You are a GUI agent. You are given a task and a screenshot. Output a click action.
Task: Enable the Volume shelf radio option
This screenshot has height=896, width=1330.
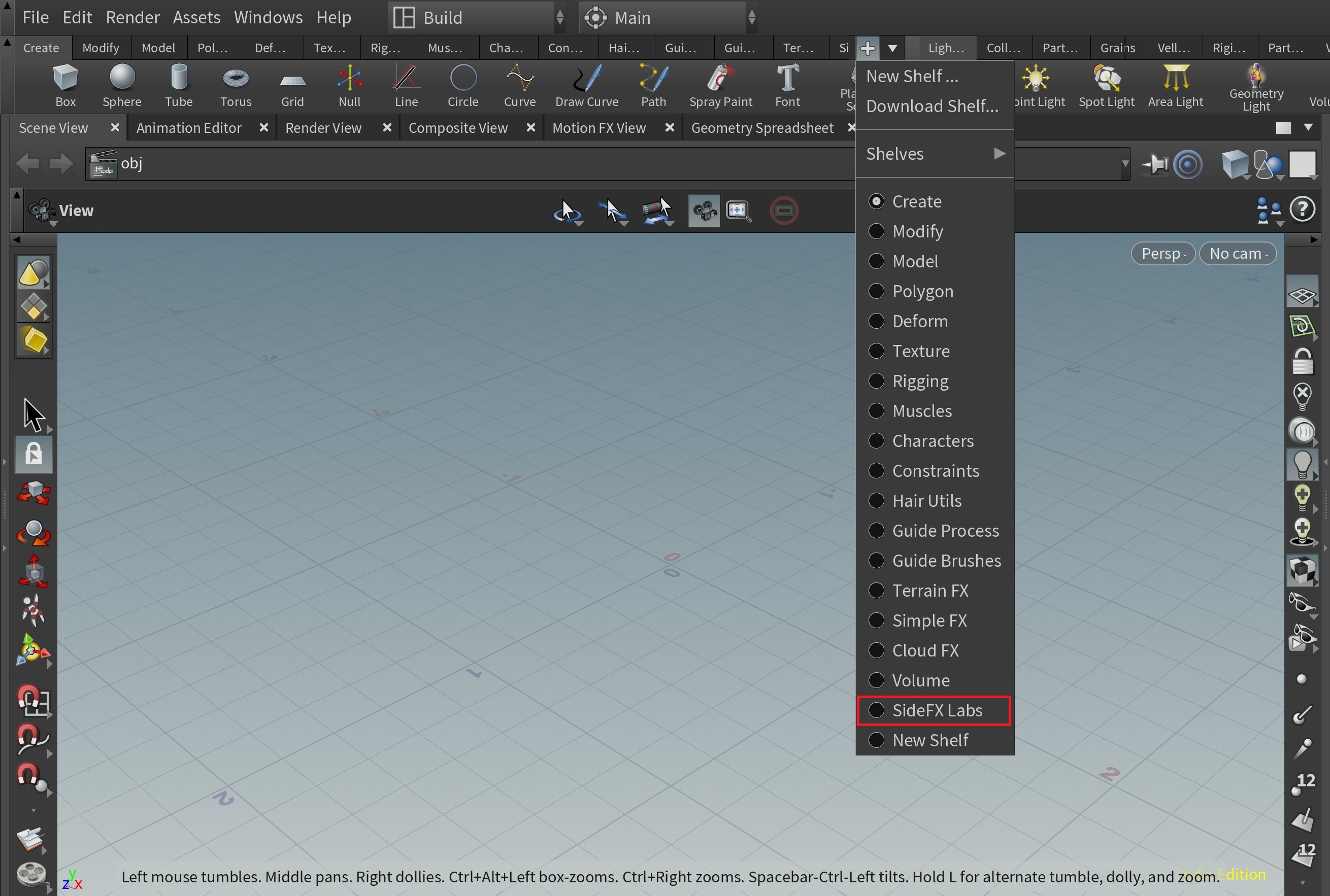coord(877,680)
